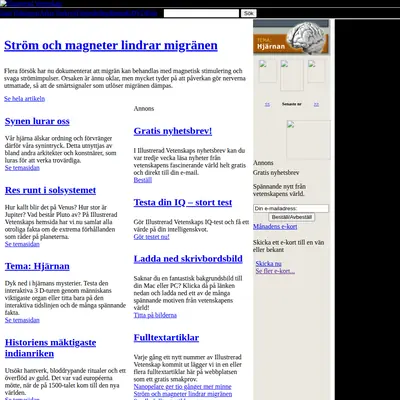Open the Tema: Hjärnan heading link
The width and height of the screenshot is (400, 400).
click(x=37, y=266)
